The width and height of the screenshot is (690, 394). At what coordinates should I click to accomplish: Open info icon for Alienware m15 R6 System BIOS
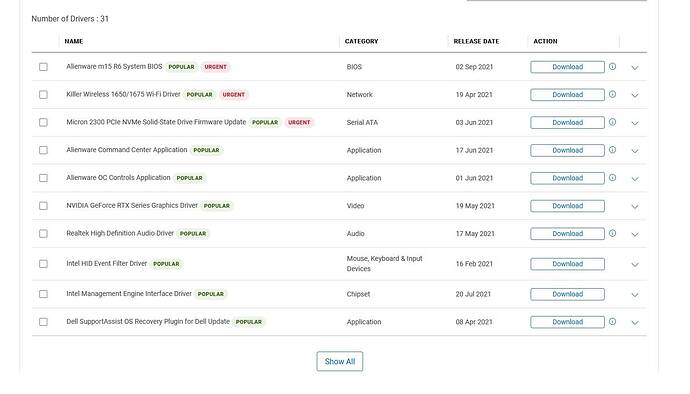tap(612, 66)
